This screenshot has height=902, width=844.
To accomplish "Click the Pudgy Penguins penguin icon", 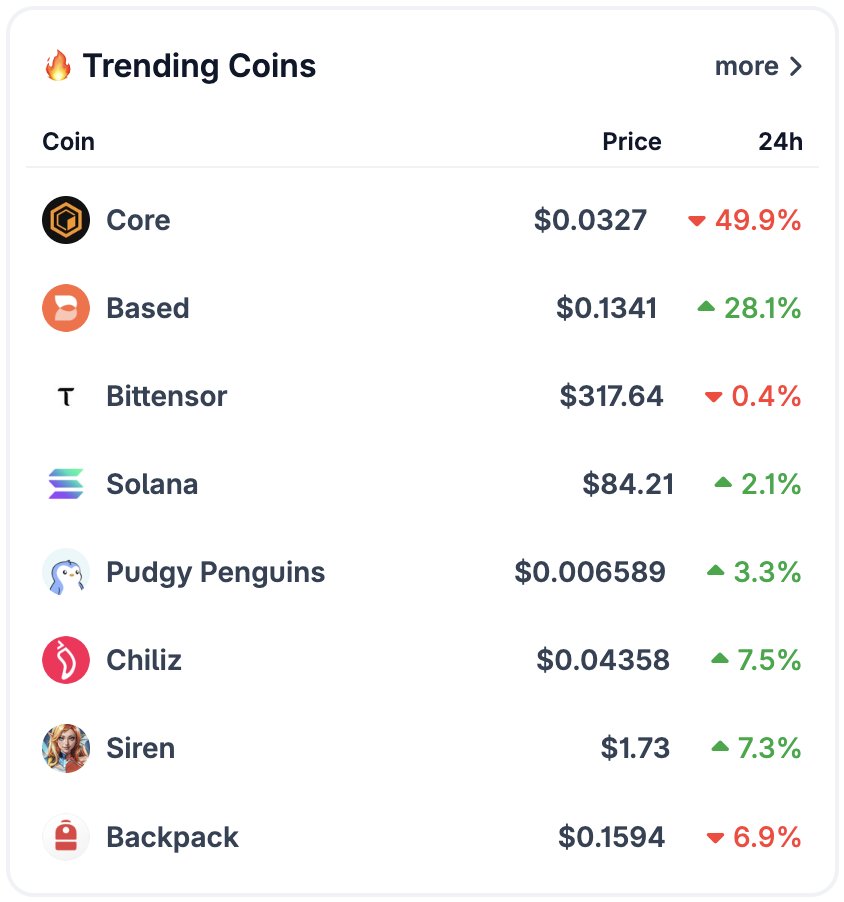I will (66, 572).
